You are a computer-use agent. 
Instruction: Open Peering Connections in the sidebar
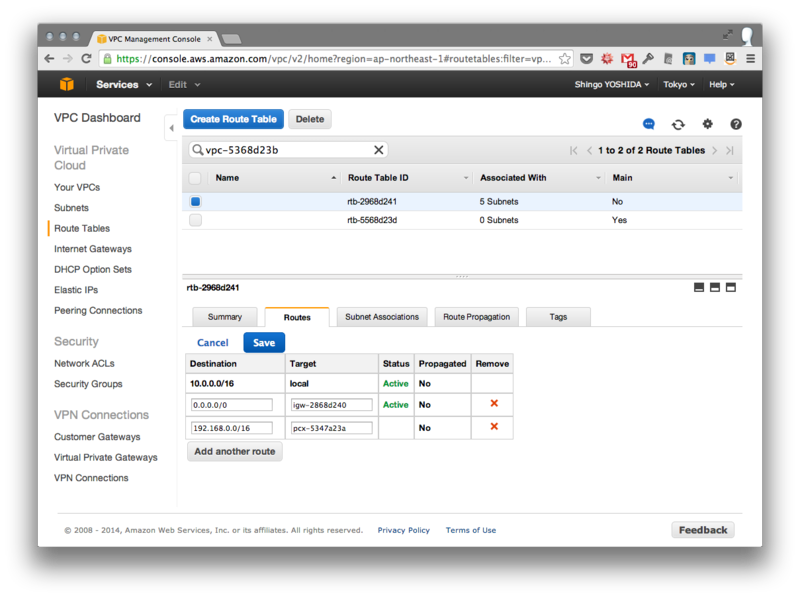pyautogui.click(x=98, y=310)
